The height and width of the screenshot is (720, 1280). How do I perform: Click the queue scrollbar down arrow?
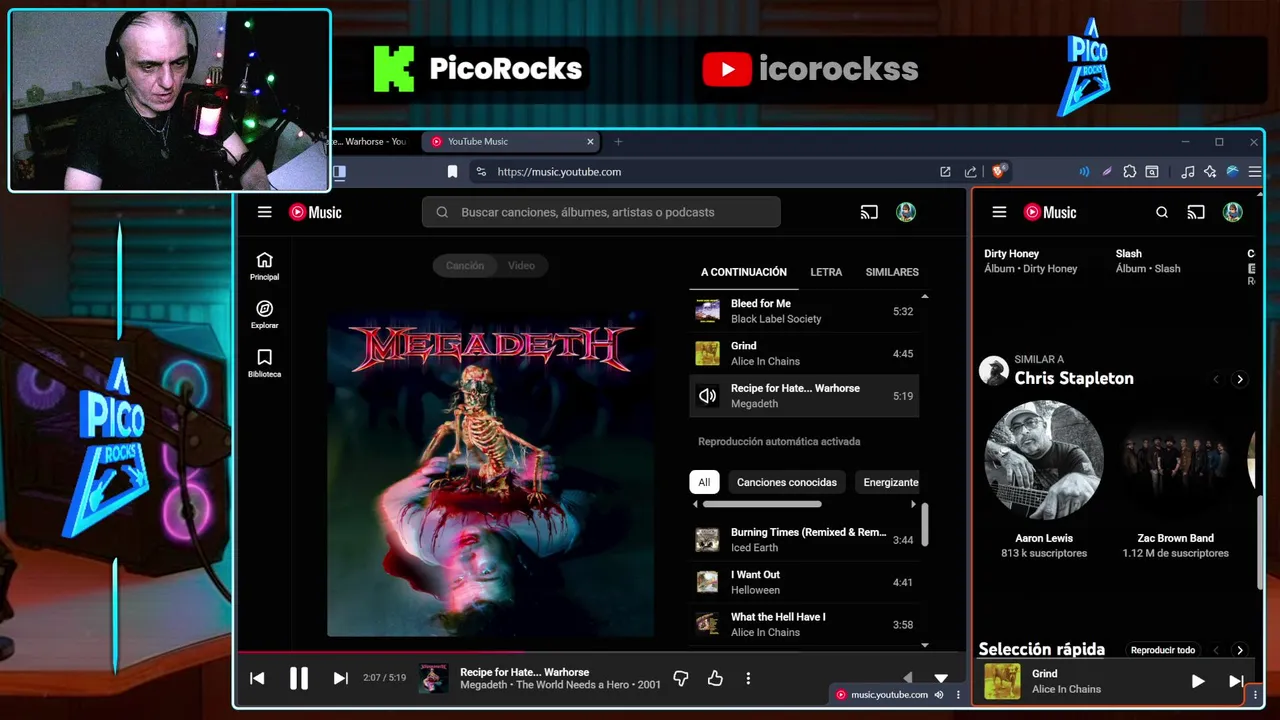[x=924, y=645]
